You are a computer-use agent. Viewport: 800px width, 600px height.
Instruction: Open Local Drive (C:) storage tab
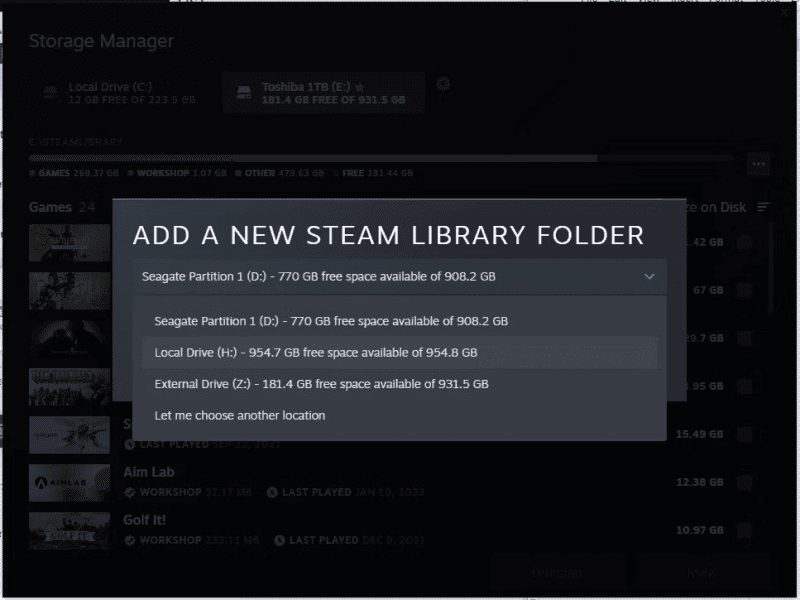point(120,93)
